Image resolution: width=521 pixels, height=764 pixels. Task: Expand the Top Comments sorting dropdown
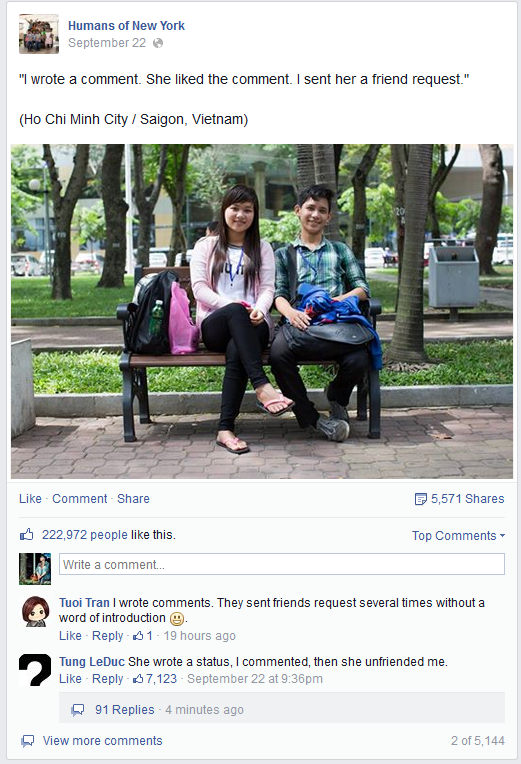458,535
